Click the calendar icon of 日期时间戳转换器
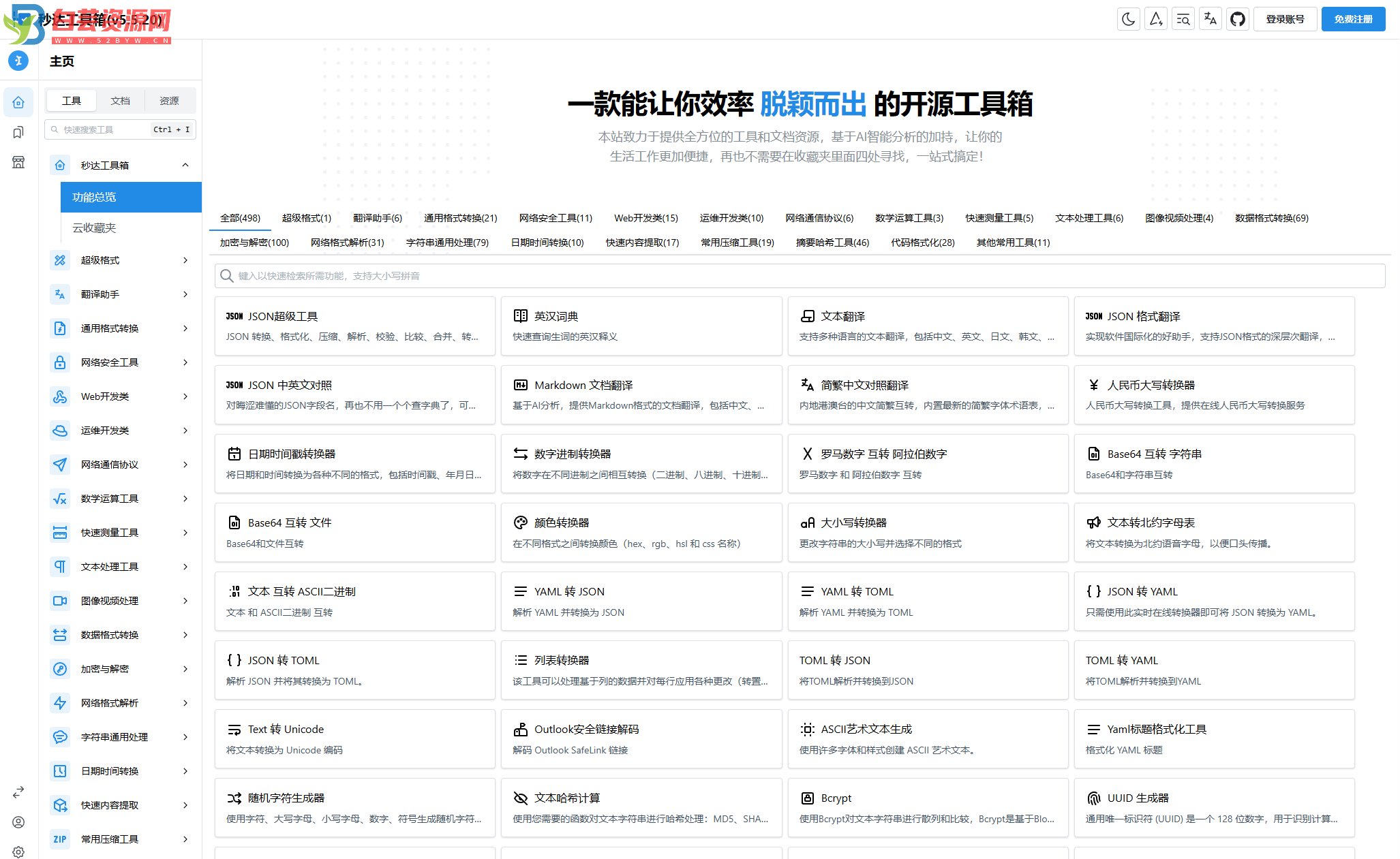Image resolution: width=1400 pixels, height=859 pixels. (234, 454)
